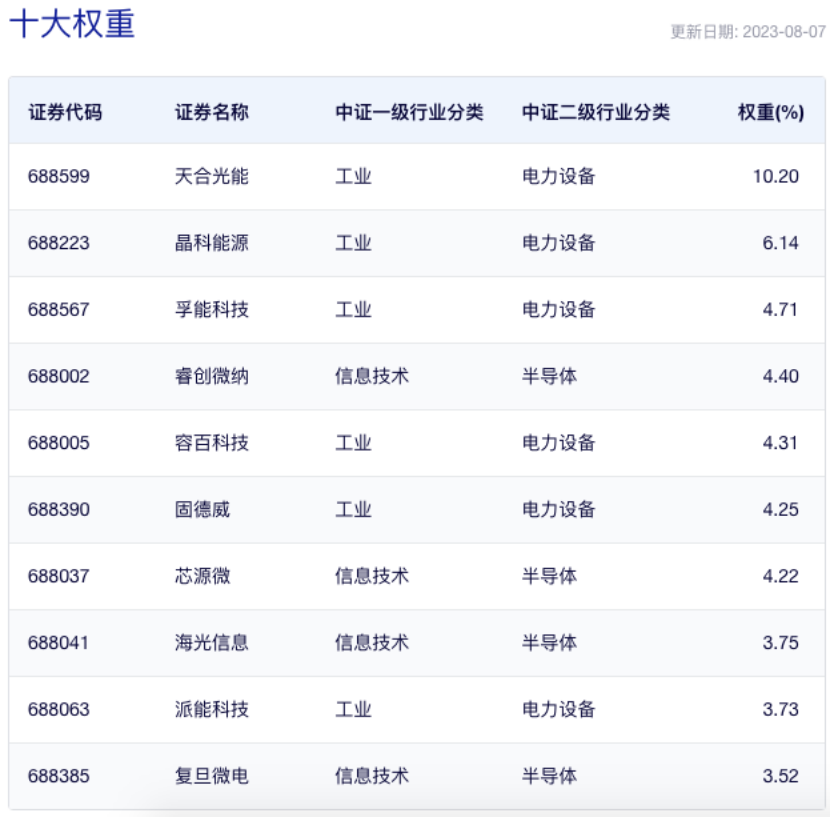Image resolution: width=830 pixels, height=817 pixels.
Task: Select stock name 晶科能源
Action: coord(212,243)
